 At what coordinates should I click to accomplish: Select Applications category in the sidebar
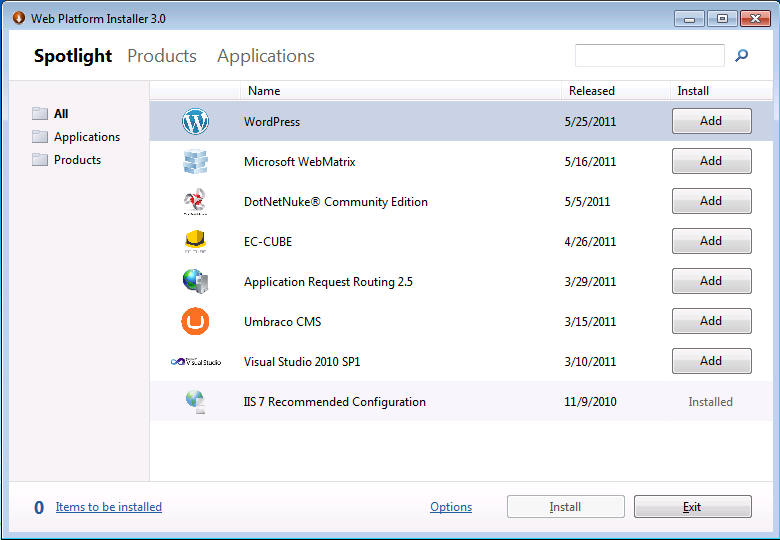(87, 137)
